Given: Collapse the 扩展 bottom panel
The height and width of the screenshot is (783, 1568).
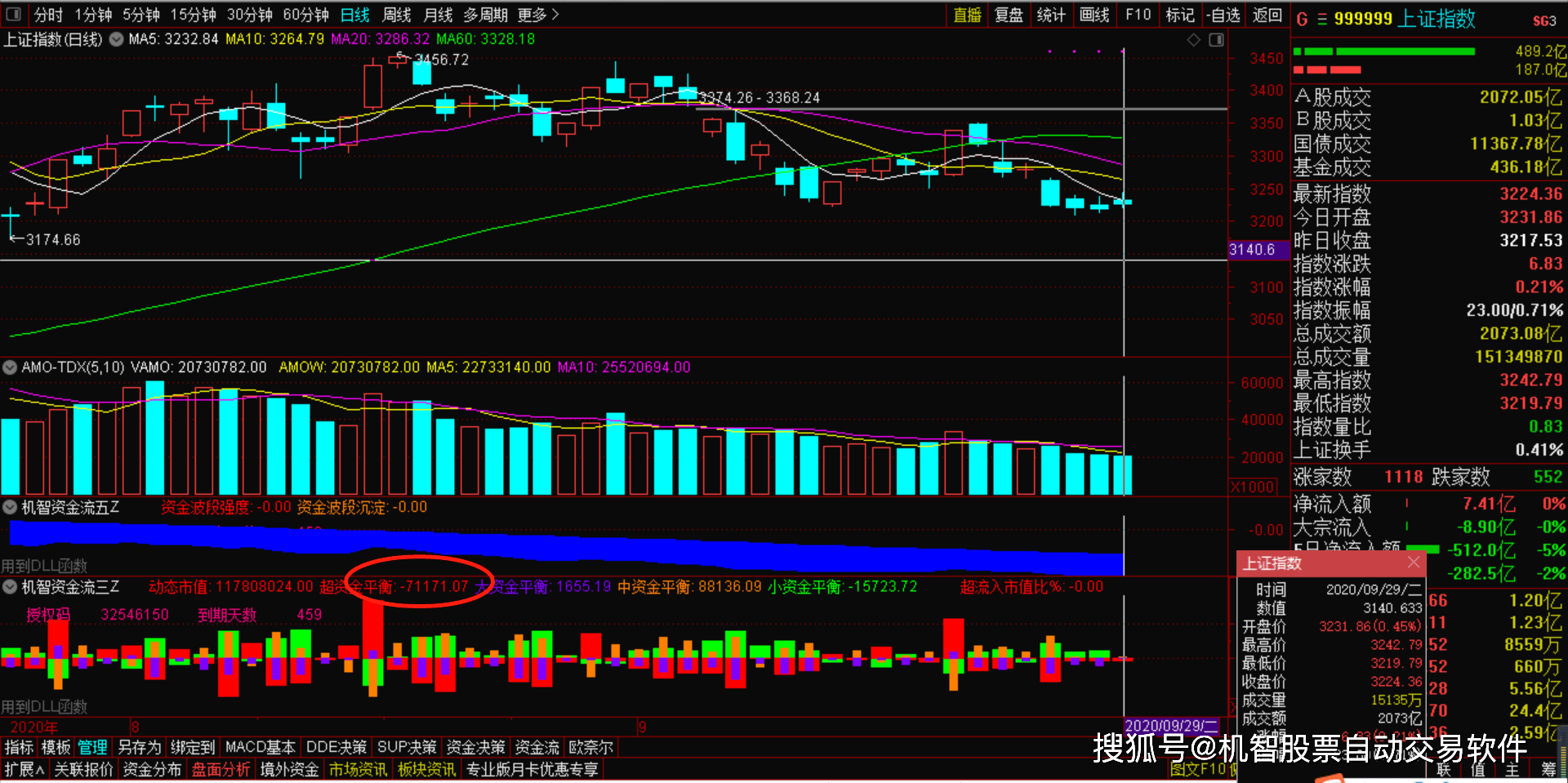Looking at the screenshot, I should [x=24, y=769].
